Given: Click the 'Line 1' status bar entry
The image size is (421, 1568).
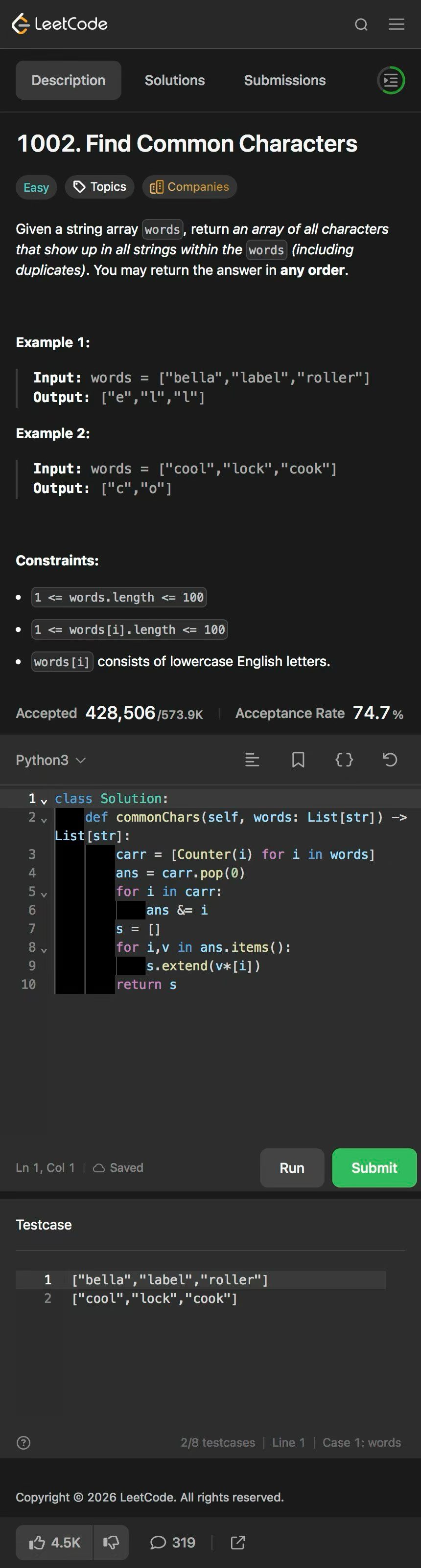Looking at the screenshot, I should click(288, 1442).
